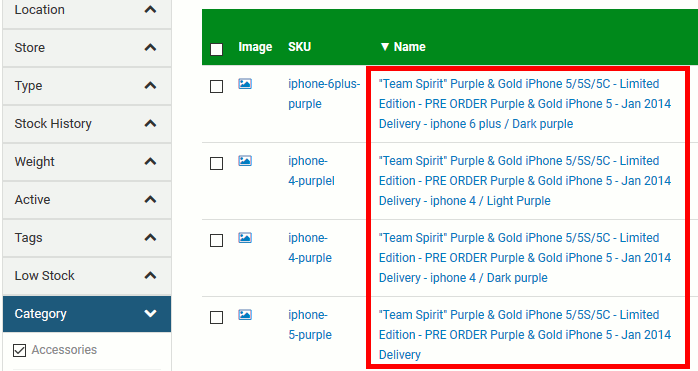
Task: Sort table by SKU column
Action: click(300, 47)
